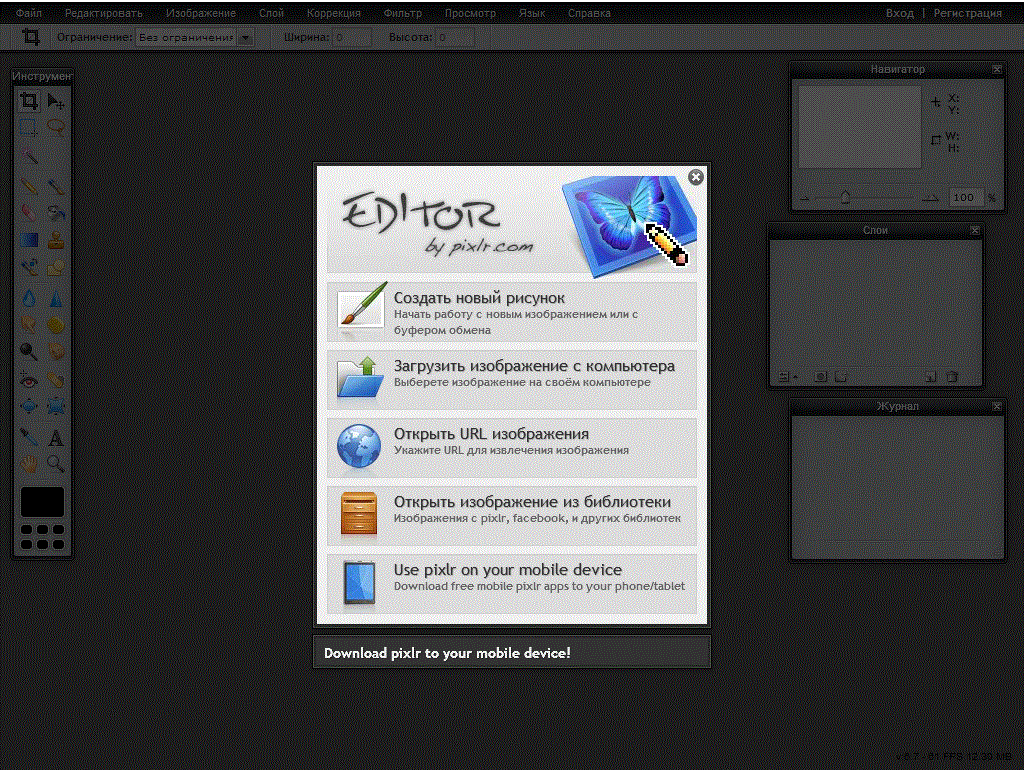Select the Dodge tool
1025x771 pixels.
(29, 352)
